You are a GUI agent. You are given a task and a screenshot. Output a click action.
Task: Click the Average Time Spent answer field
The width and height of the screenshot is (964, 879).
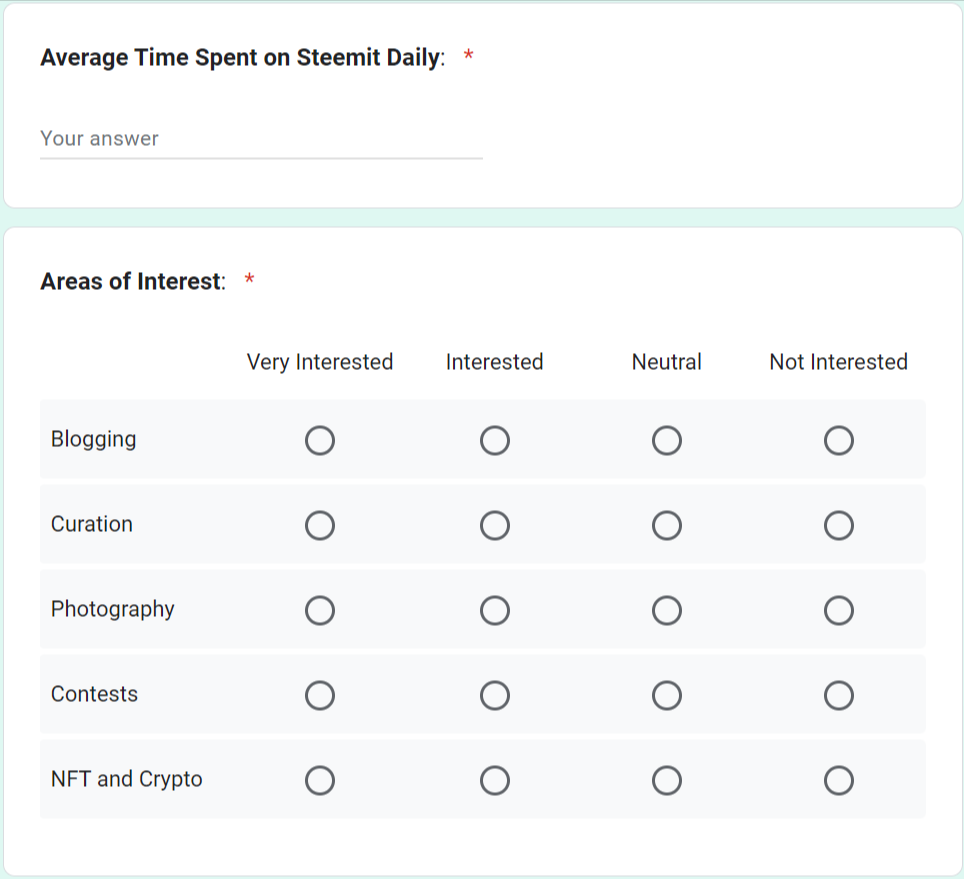260,139
